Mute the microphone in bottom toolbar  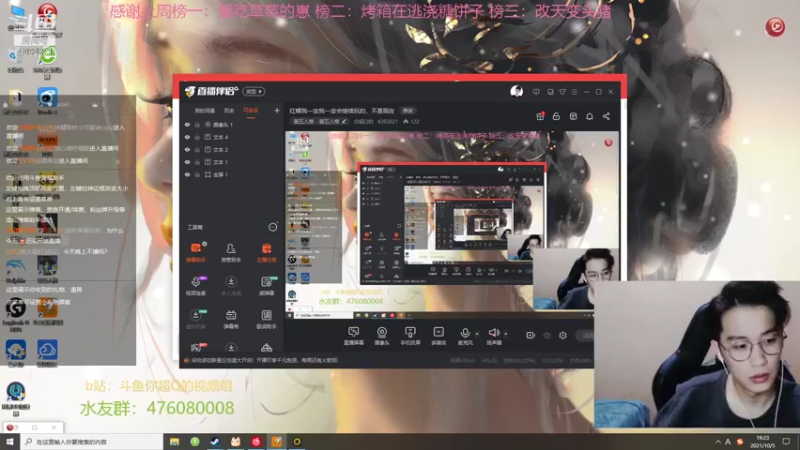[465, 336]
